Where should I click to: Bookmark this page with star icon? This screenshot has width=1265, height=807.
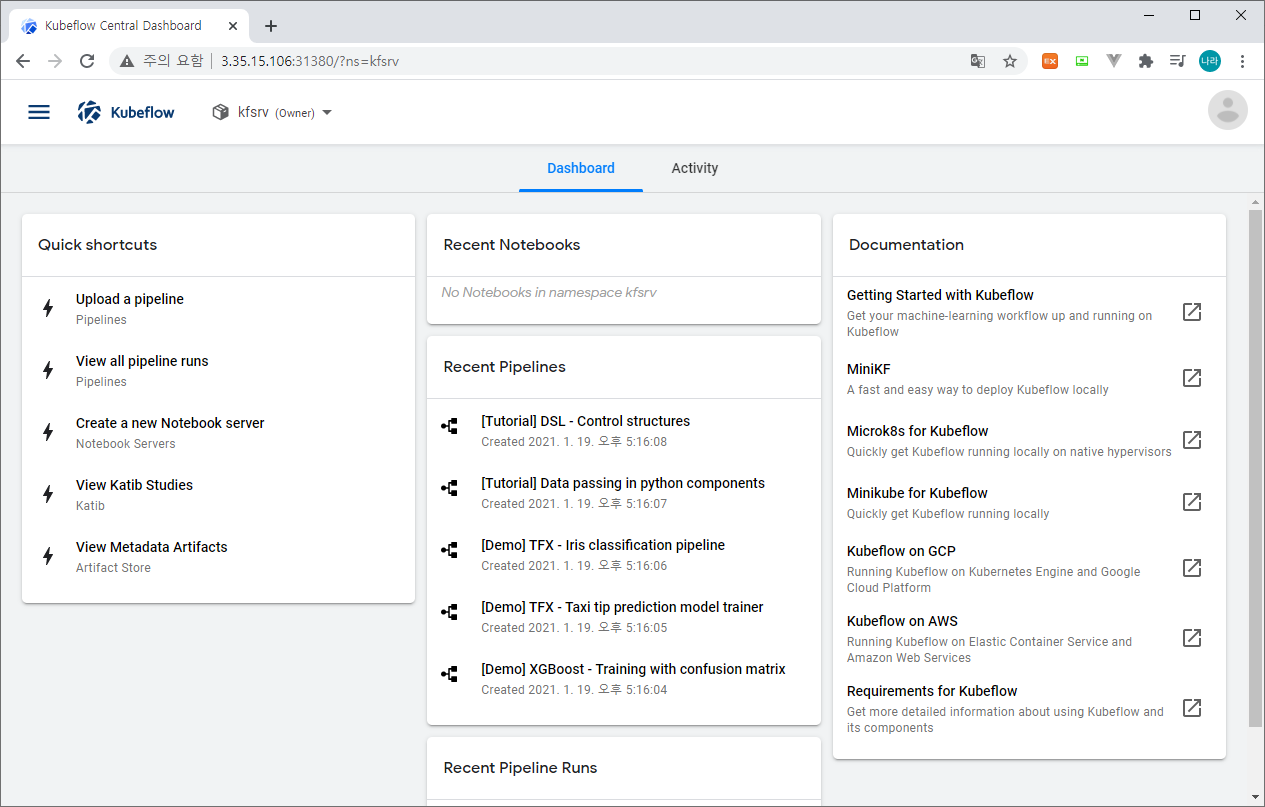(1010, 61)
